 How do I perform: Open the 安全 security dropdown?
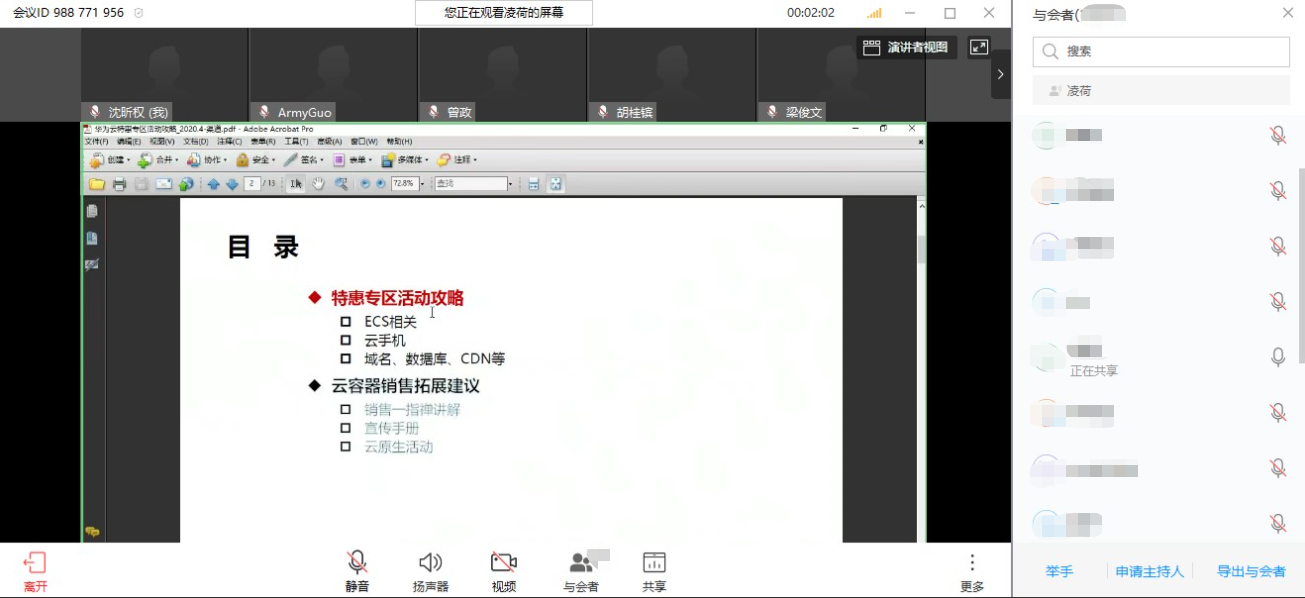coord(256,160)
